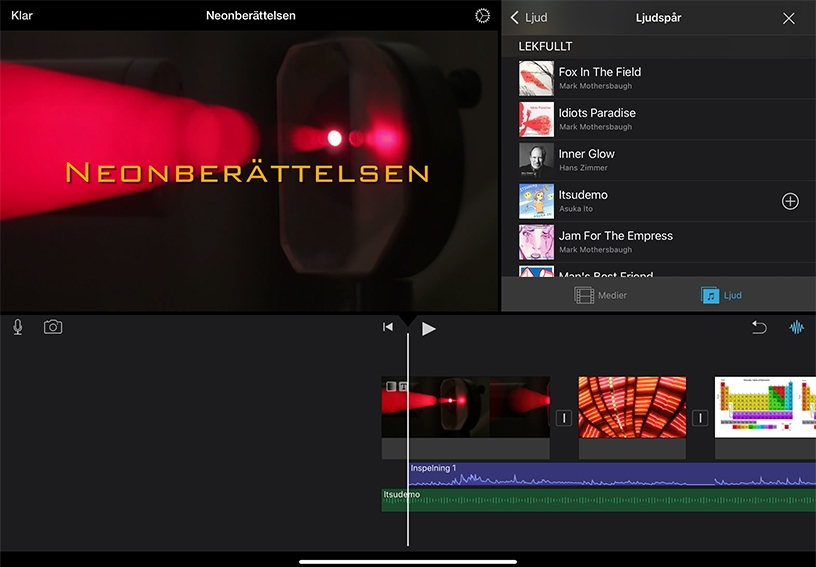Select Idiots Paradise track
Viewport: 816px width, 567px height.
click(659, 119)
